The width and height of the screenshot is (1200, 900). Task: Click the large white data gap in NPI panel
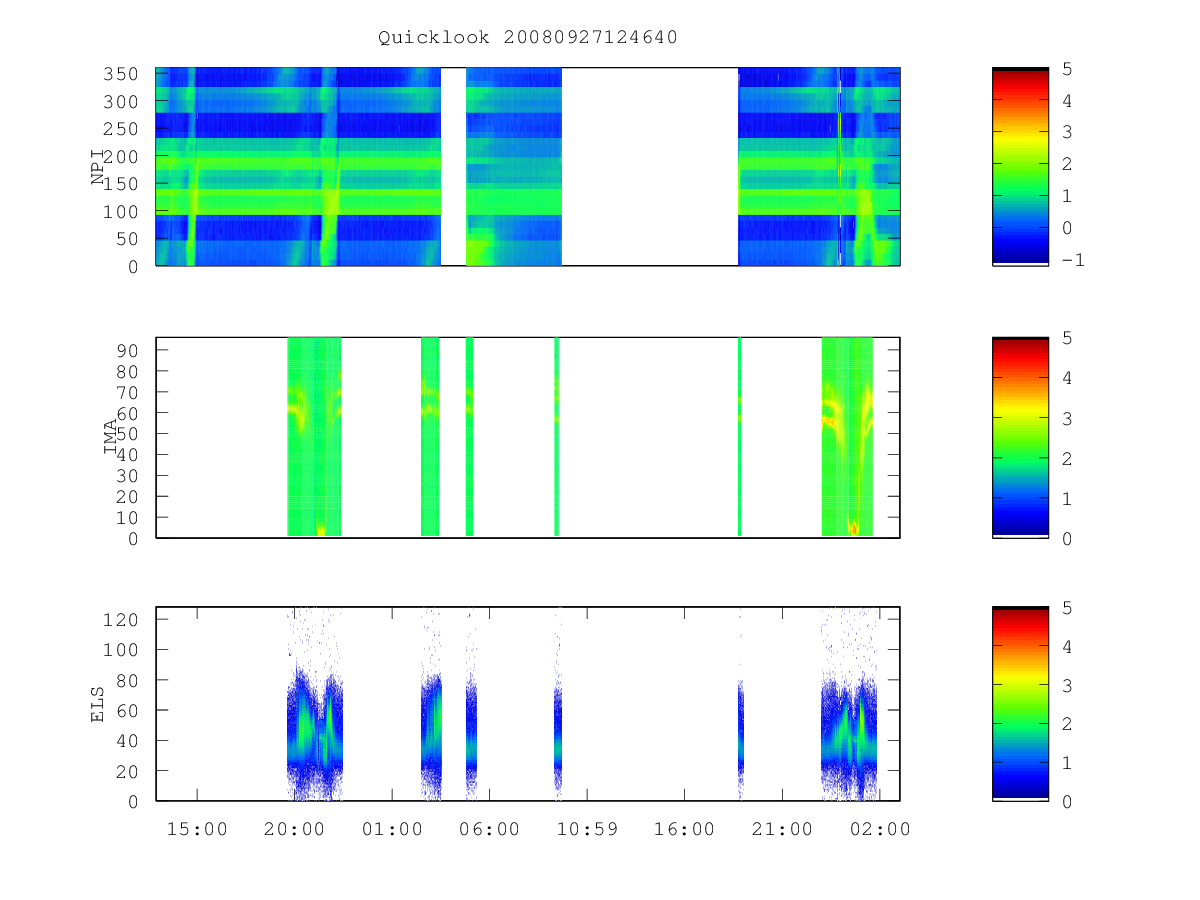point(650,166)
